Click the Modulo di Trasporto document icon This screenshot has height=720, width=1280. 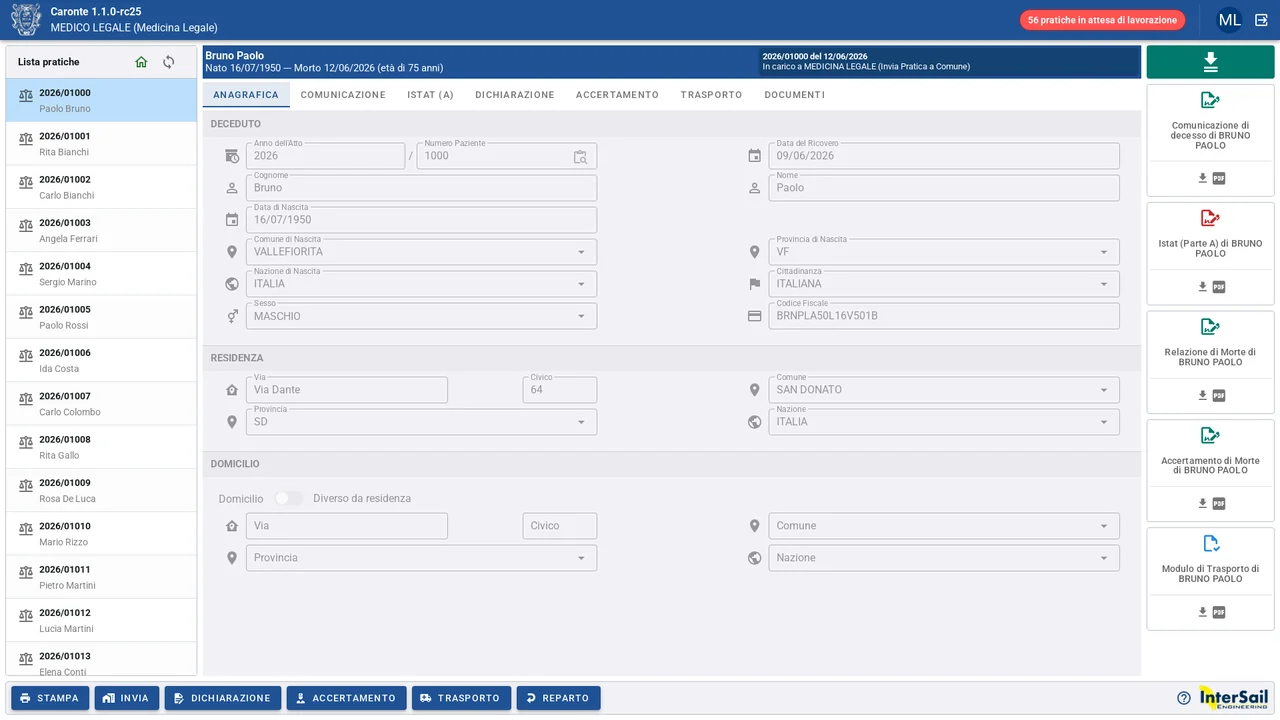[1210, 544]
